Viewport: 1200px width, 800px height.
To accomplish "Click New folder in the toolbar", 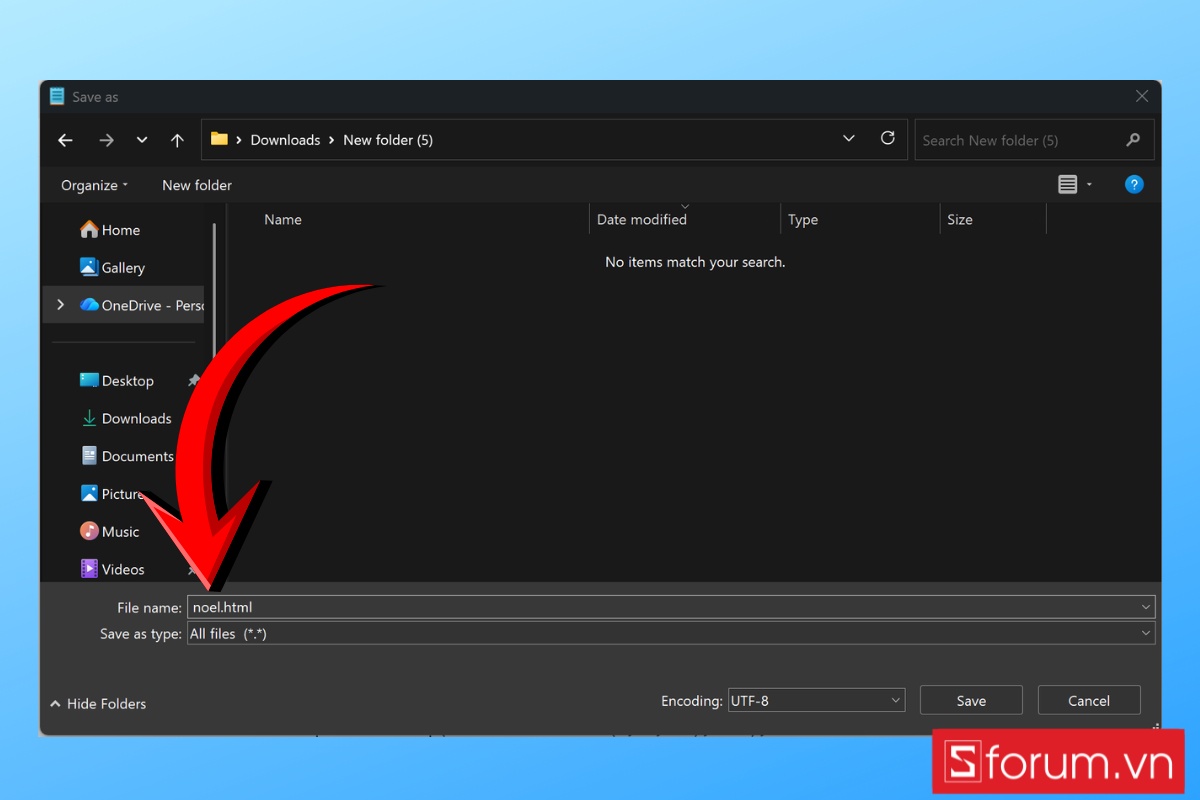I will click(x=197, y=185).
